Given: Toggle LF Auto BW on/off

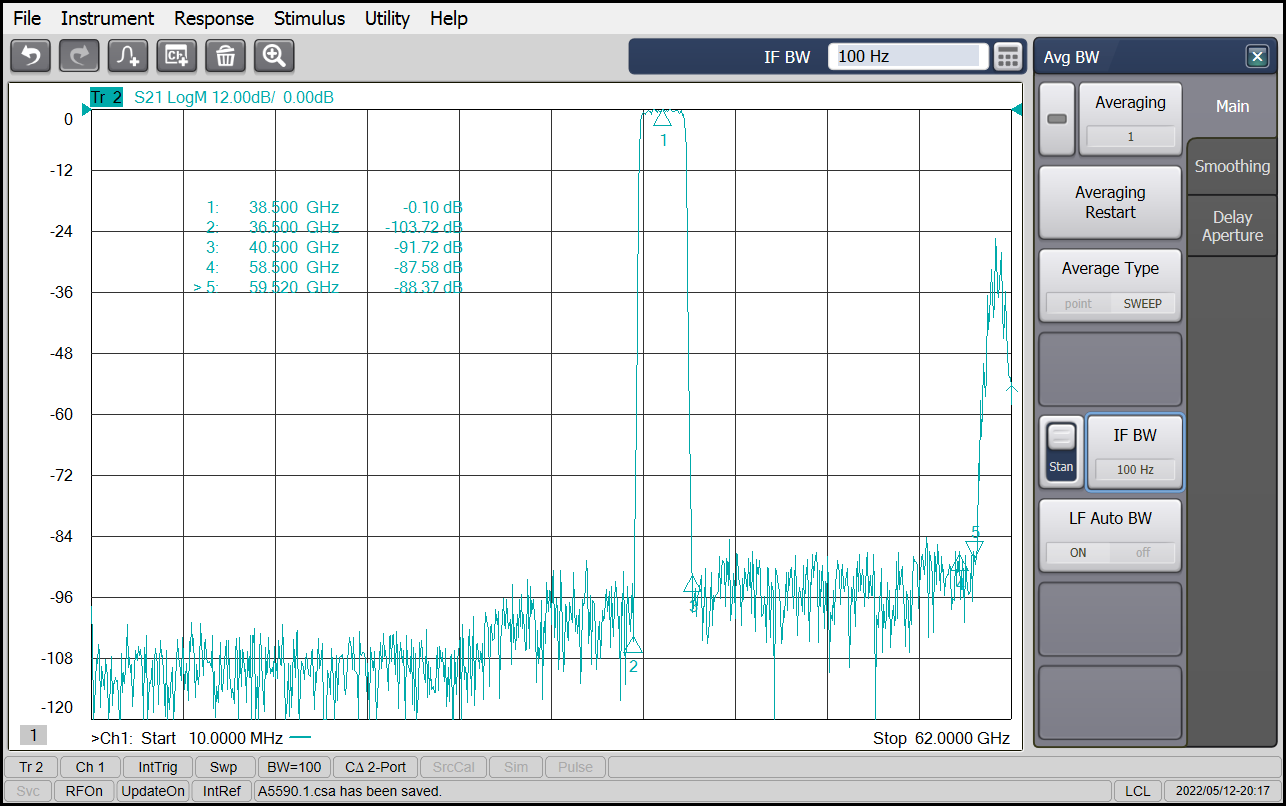Looking at the screenshot, I should click(x=1110, y=552).
